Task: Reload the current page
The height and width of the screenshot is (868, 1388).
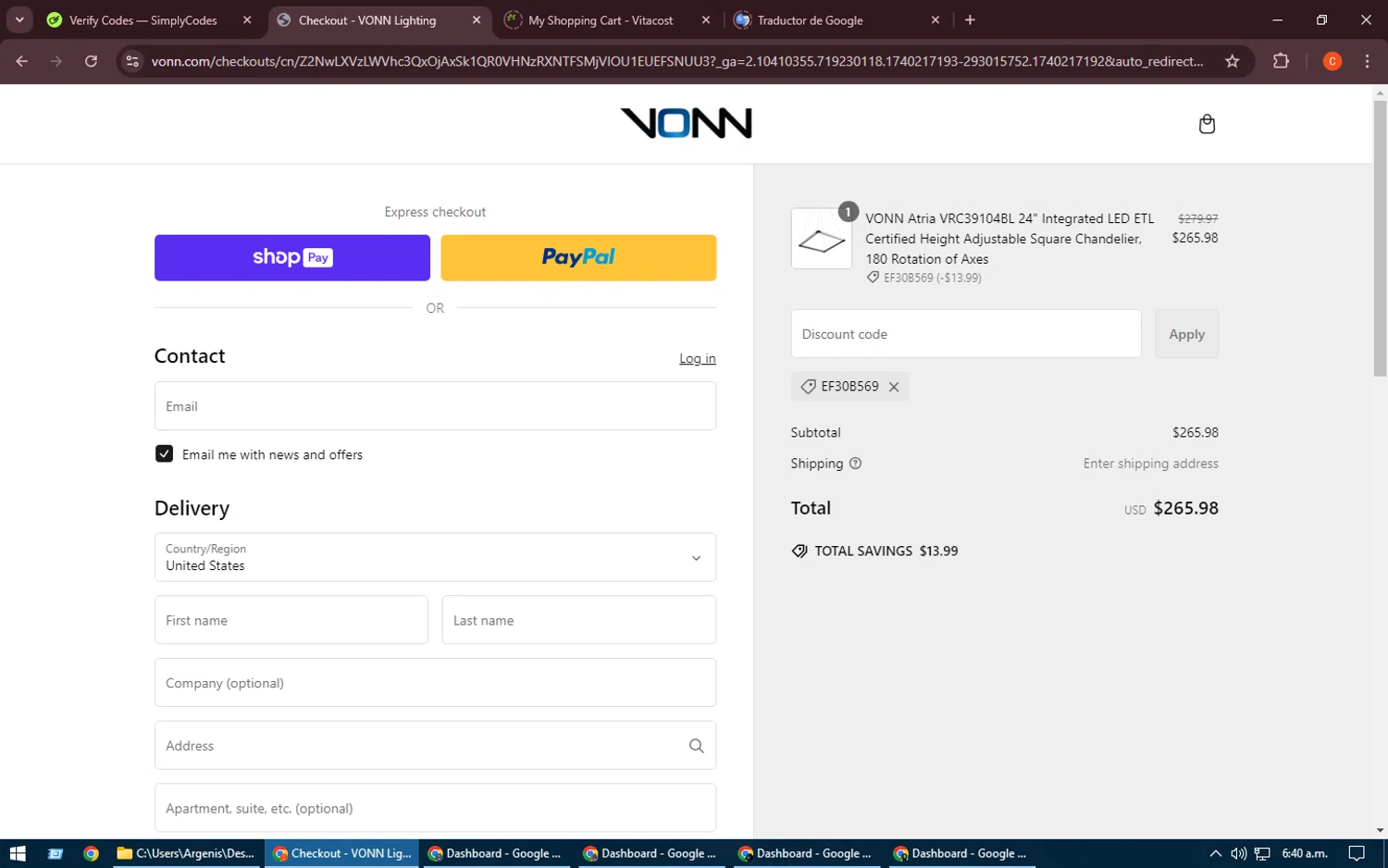Action: coord(91,61)
